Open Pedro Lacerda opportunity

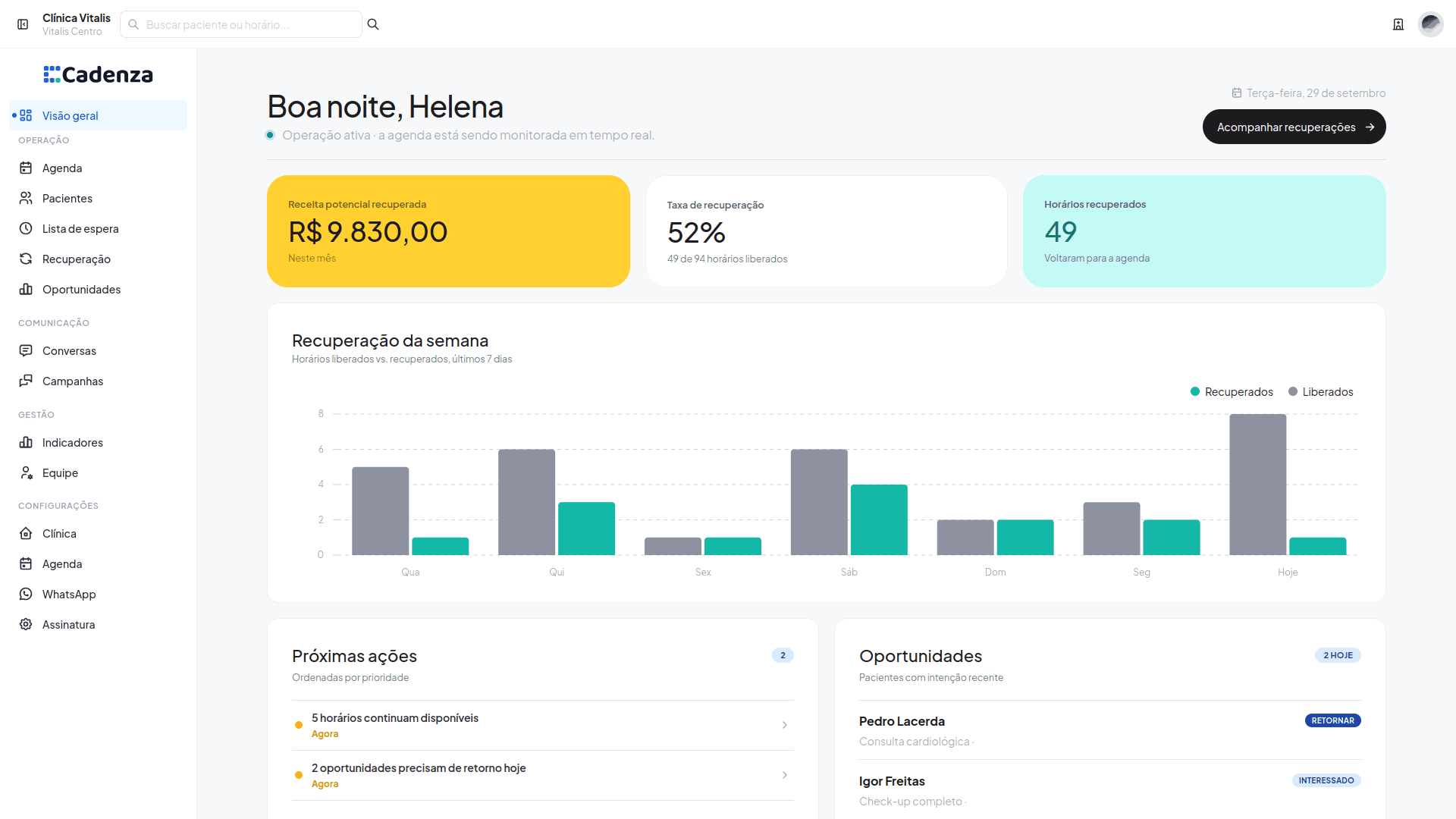(1110, 730)
